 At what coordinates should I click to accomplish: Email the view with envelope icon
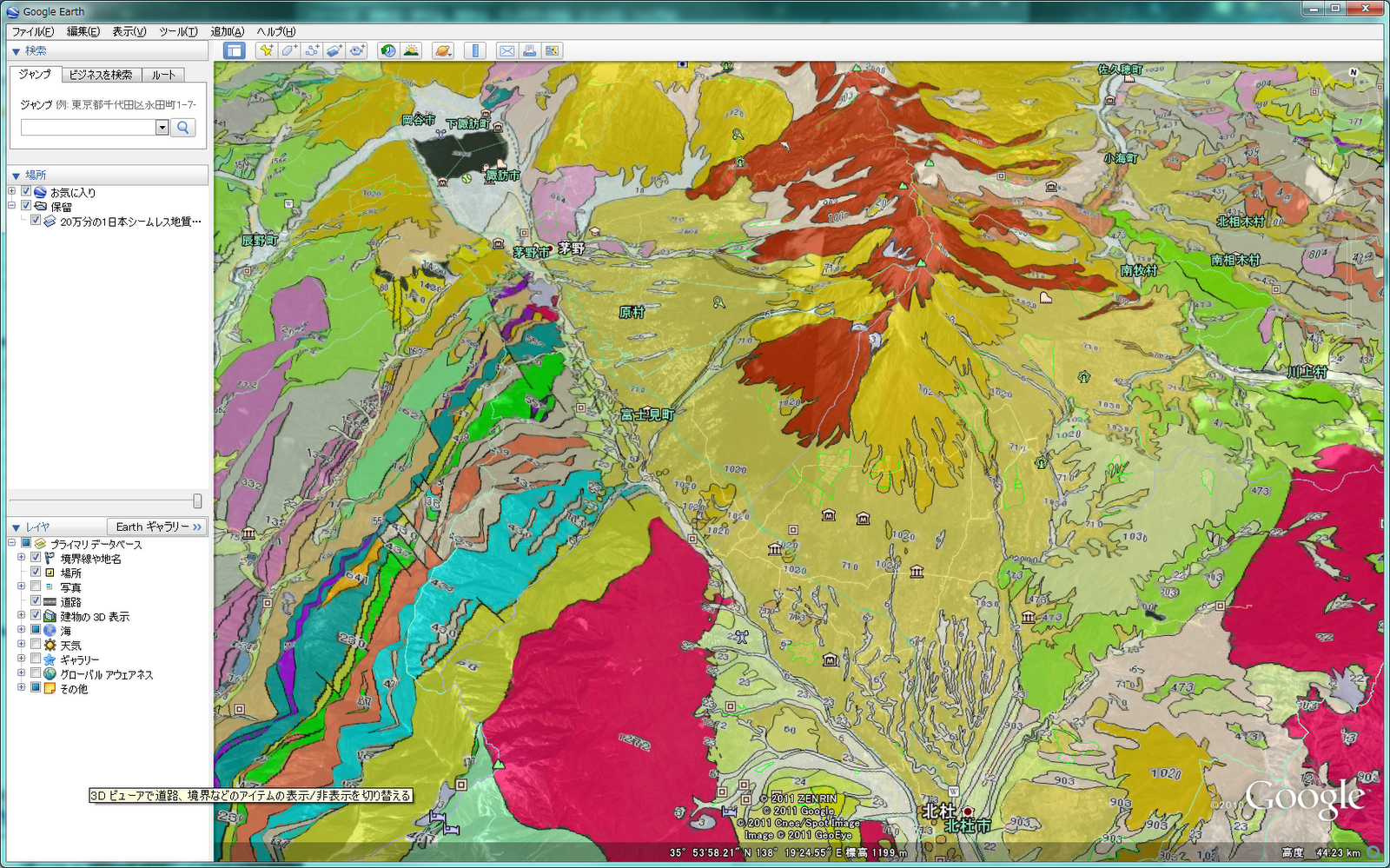pos(506,50)
